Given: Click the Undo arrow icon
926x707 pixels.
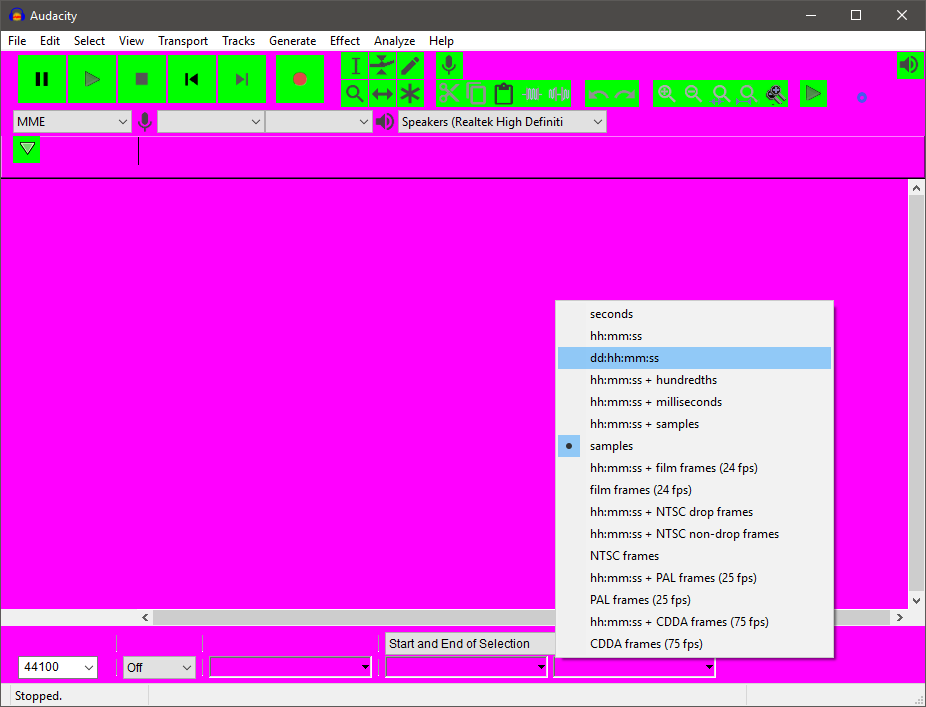Looking at the screenshot, I should (x=599, y=93).
